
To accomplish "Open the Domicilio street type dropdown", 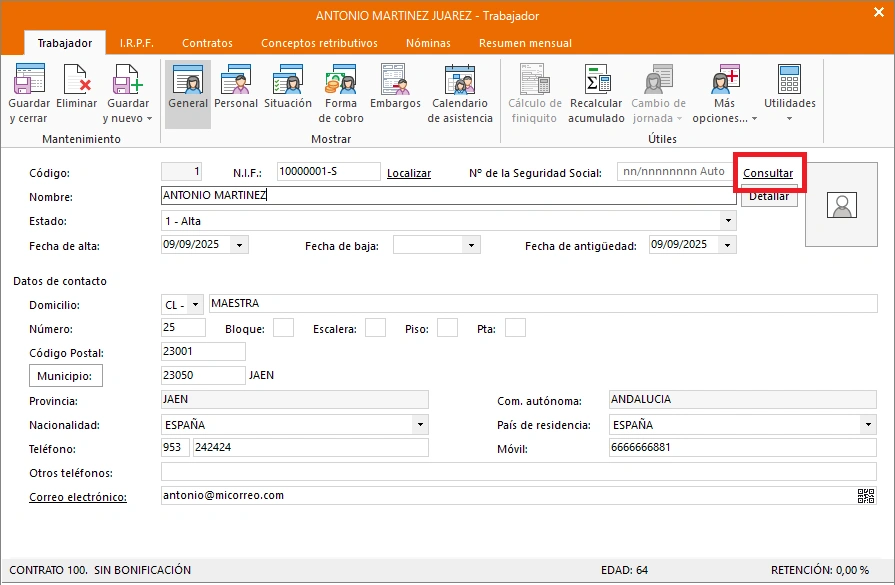I will coord(194,304).
